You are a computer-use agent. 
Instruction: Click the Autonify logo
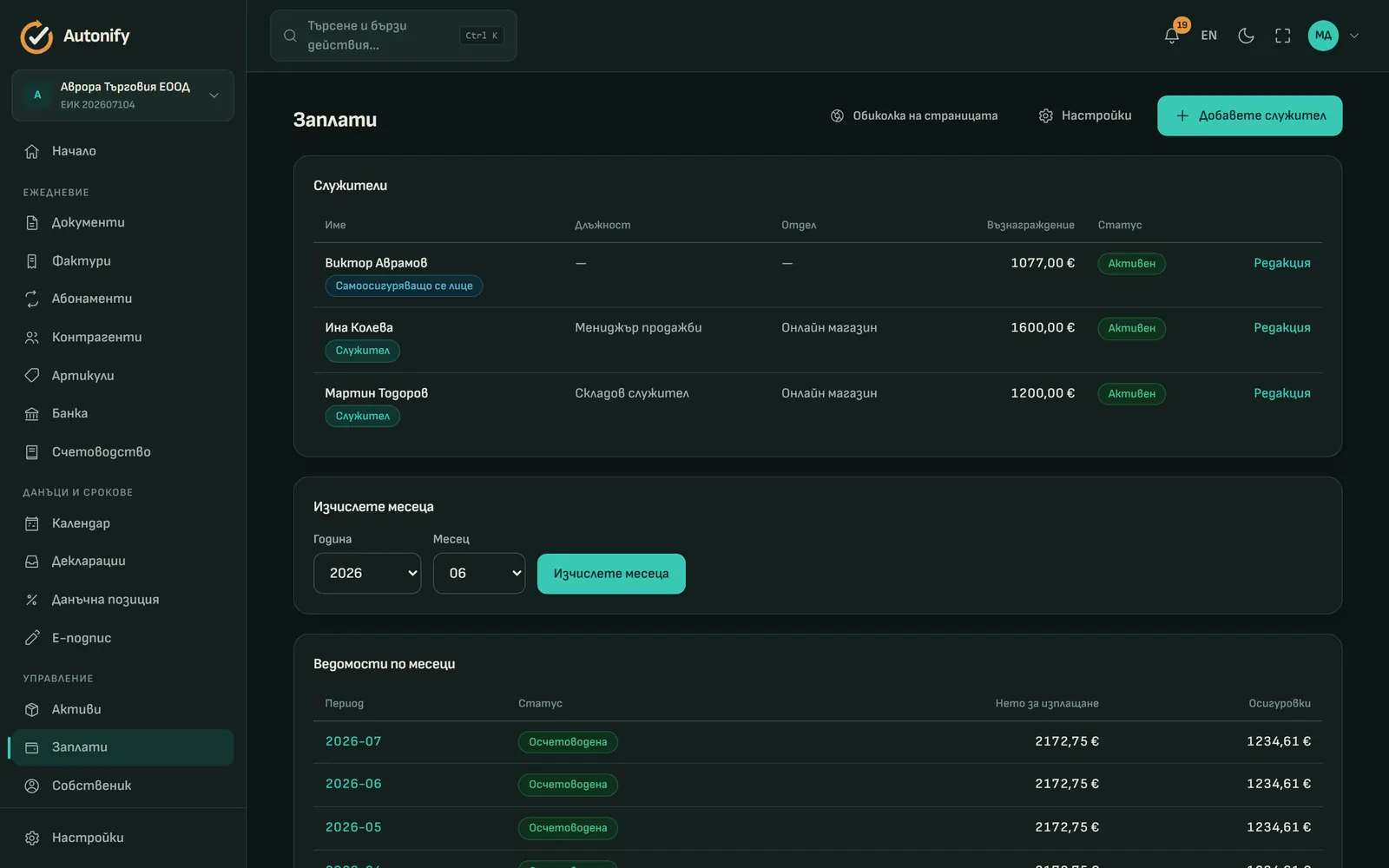click(75, 36)
